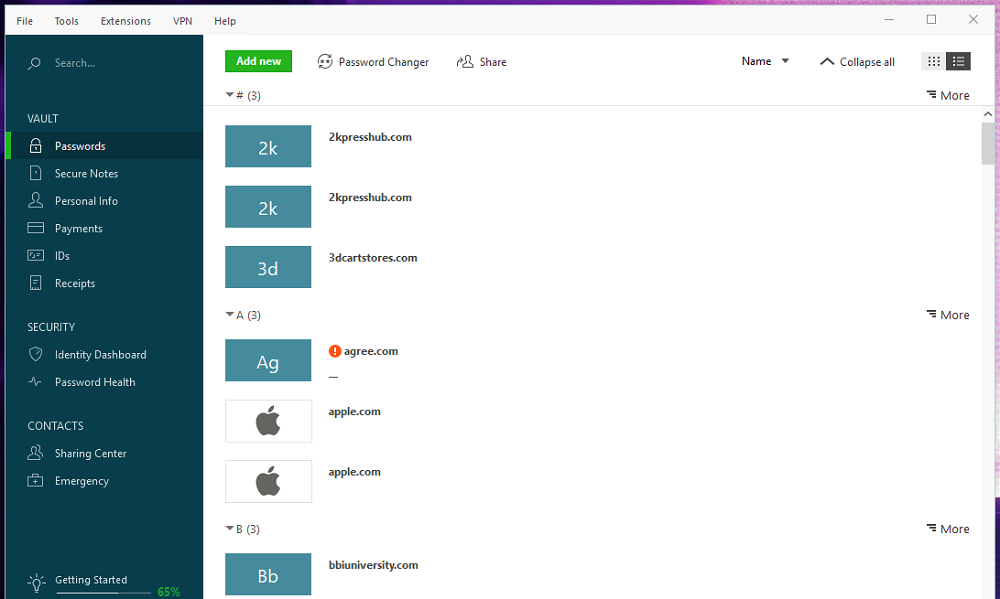Image resolution: width=1000 pixels, height=599 pixels.
Task: Click the Add new button
Action: [258, 61]
